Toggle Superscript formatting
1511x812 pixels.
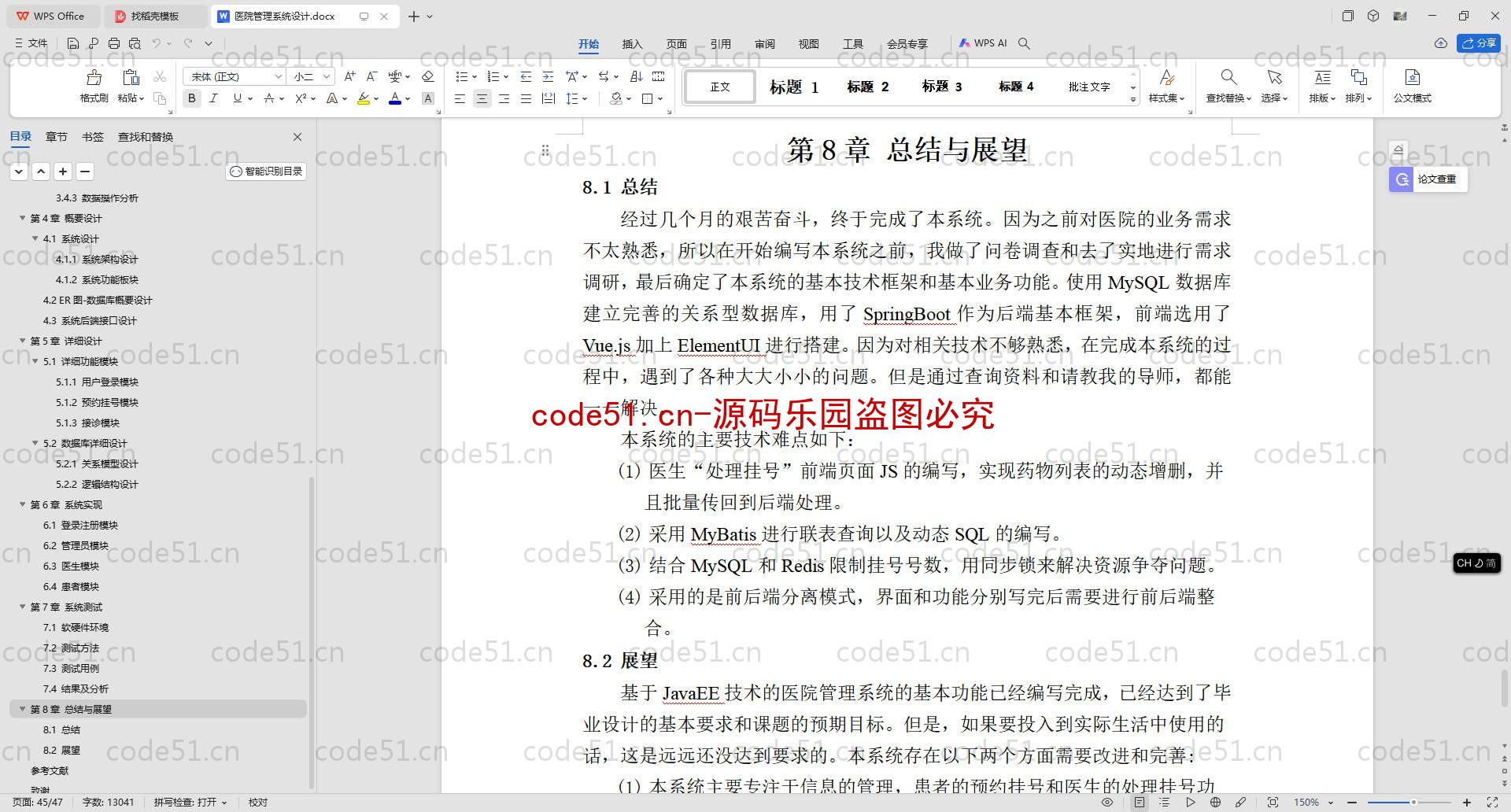(301, 98)
